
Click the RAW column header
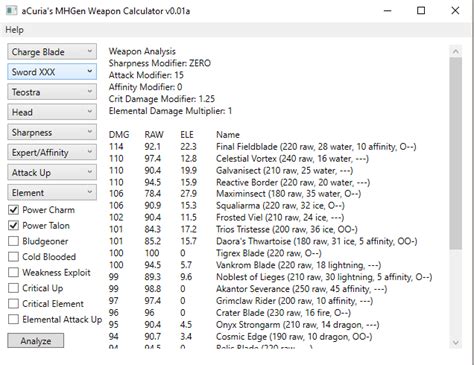[154, 135]
